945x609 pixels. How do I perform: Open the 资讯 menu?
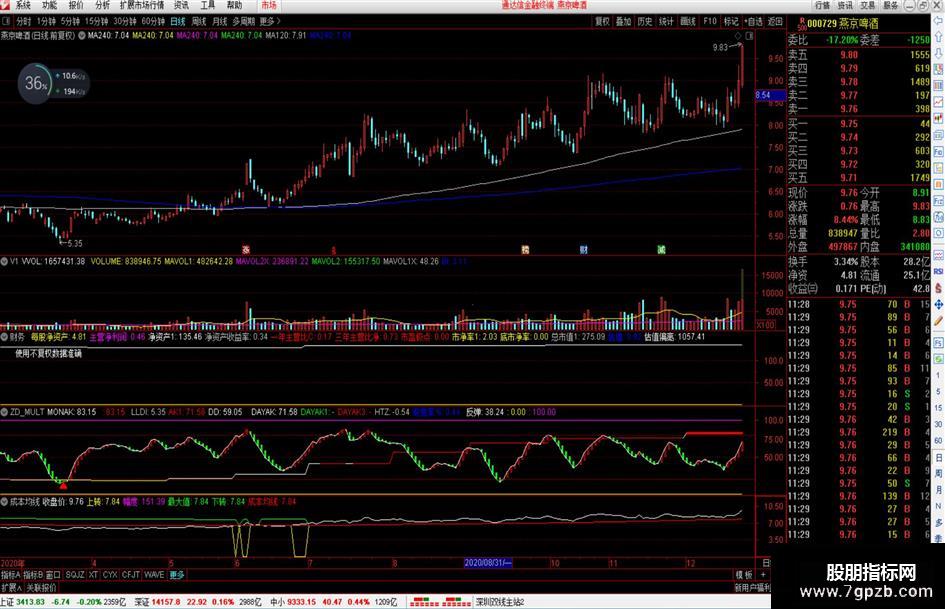coord(181,5)
